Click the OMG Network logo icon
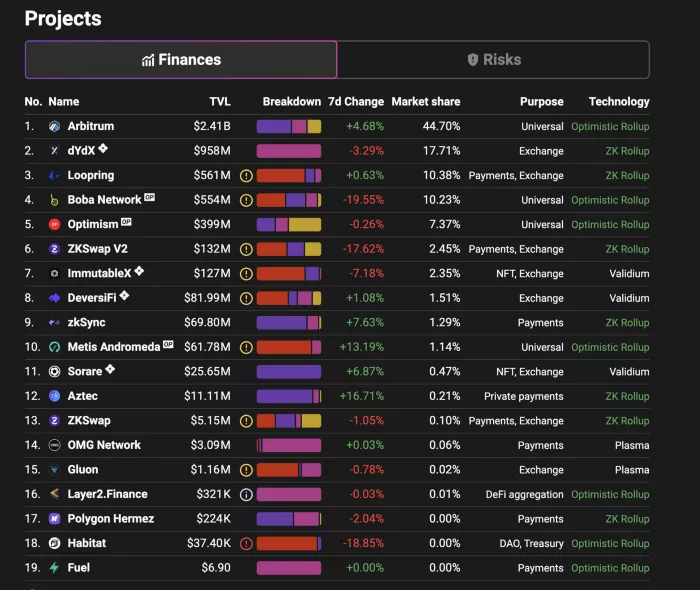This screenshot has height=590, width=700. (x=54, y=445)
